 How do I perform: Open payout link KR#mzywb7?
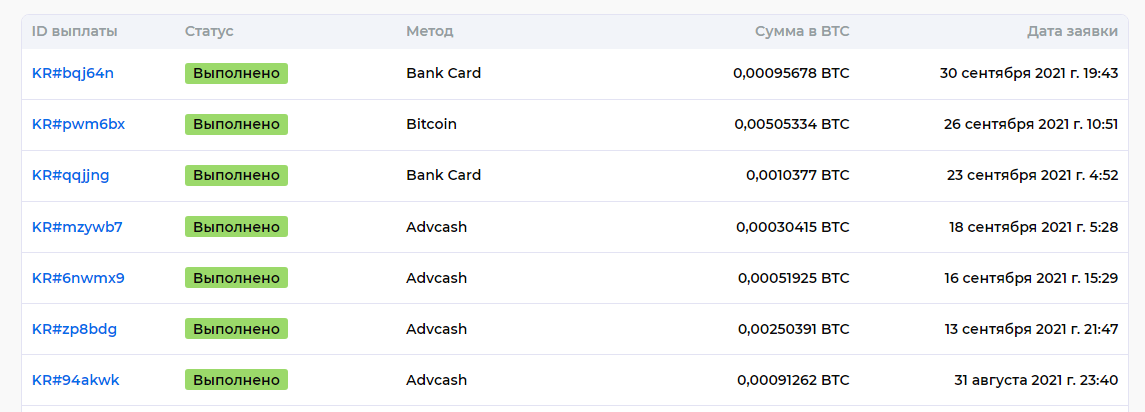coord(77,226)
